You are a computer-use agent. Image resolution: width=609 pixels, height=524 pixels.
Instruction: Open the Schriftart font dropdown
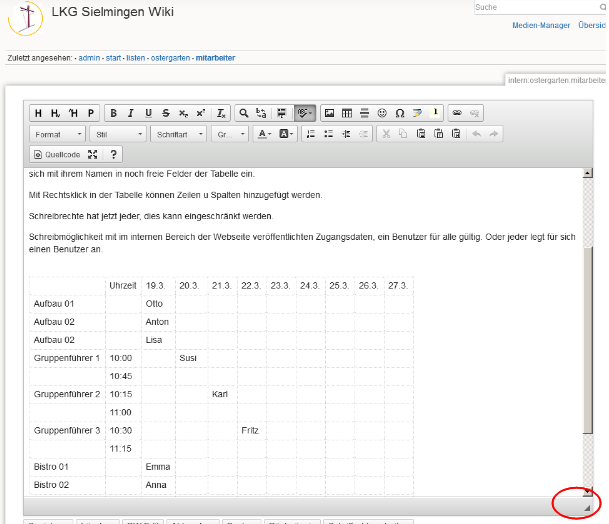click(x=179, y=134)
